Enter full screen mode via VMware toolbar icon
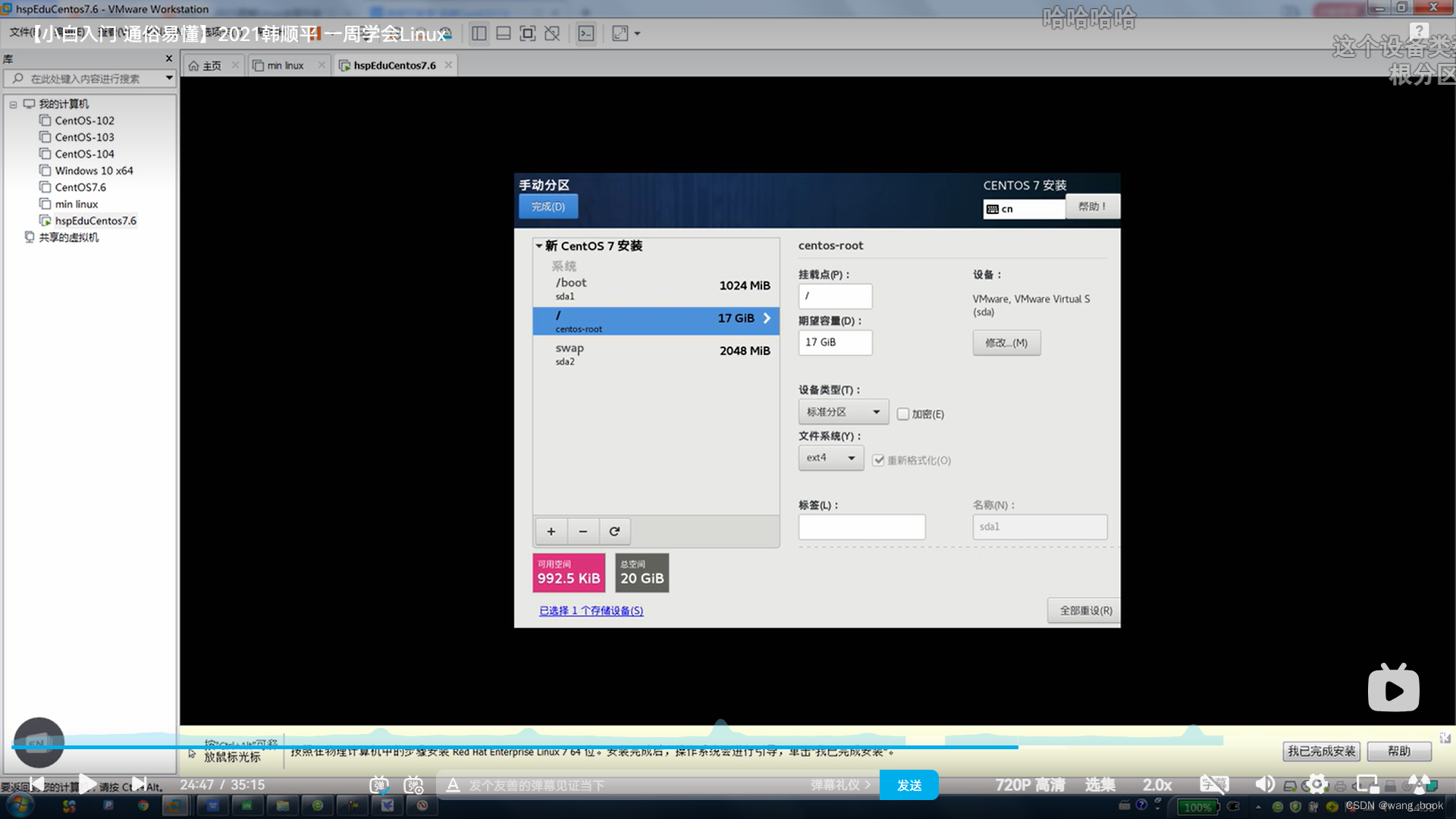Screen dimensions: 1456x819 coord(527,33)
